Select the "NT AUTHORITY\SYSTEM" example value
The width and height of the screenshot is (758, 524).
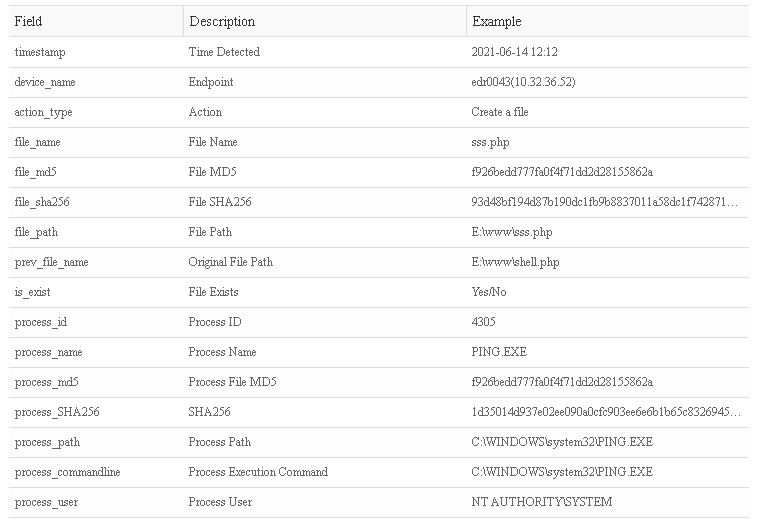pos(541,502)
